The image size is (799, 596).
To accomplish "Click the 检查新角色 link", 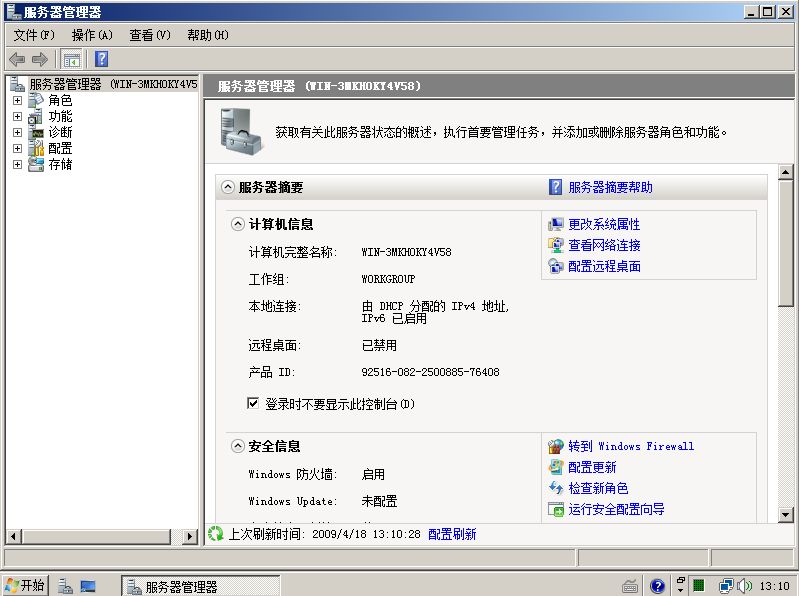I will [598, 488].
